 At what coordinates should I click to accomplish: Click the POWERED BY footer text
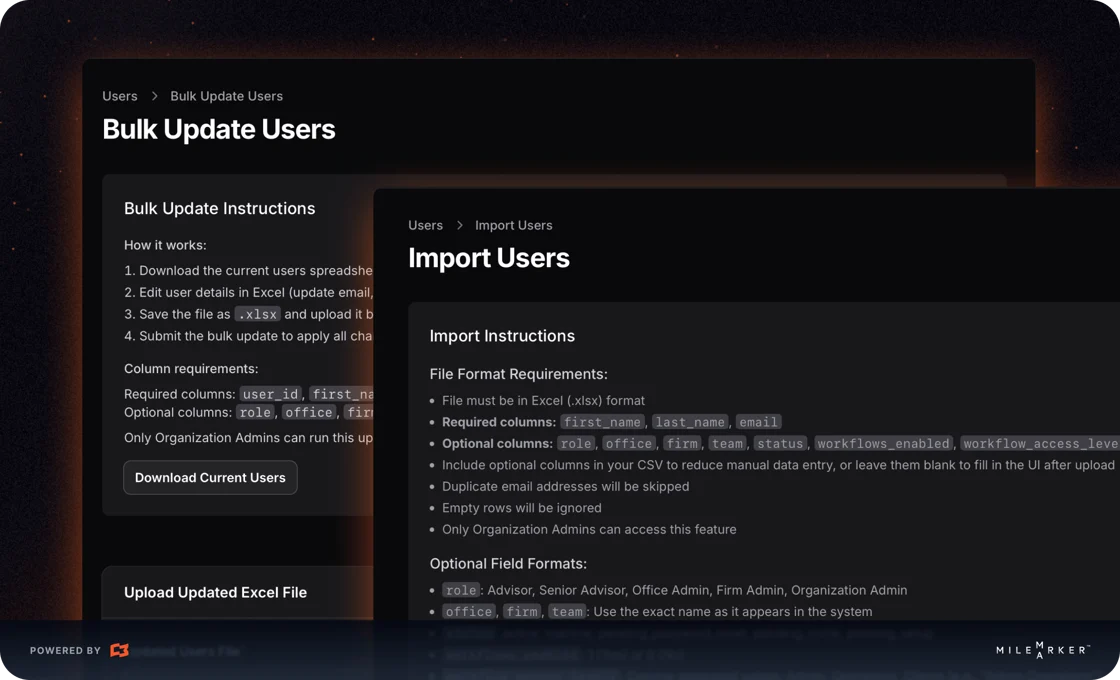pyautogui.click(x=65, y=651)
